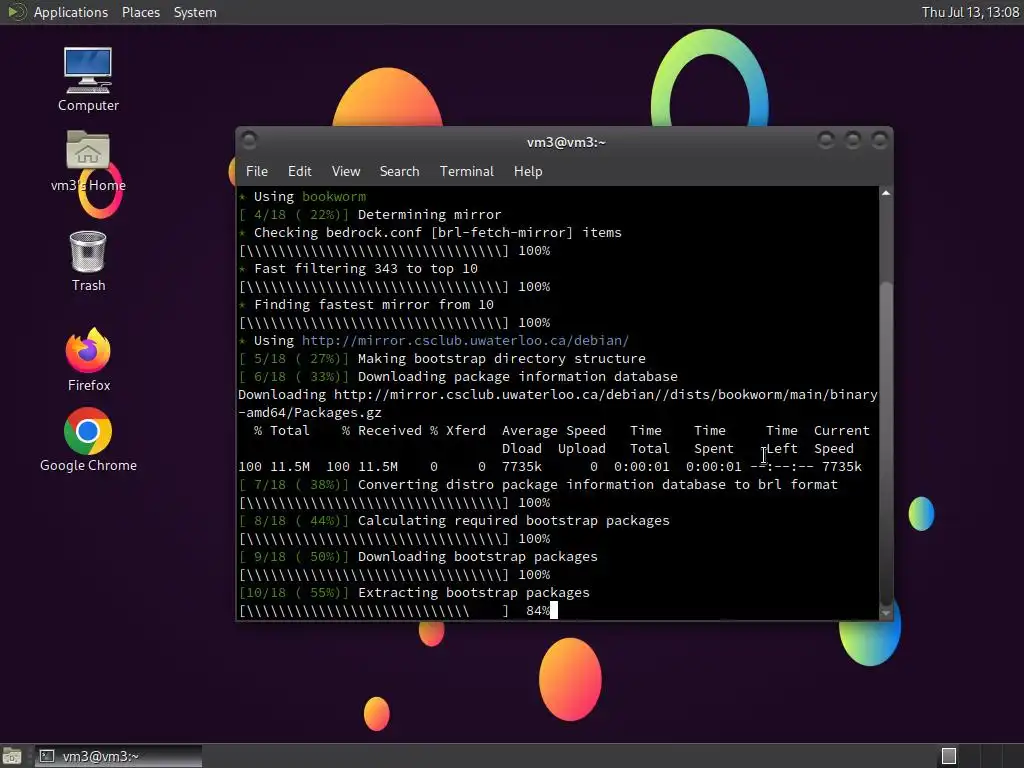Viewport: 1024px width, 768px height.
Task: Click '-amd64/Packages.gz' text in terminal
Action: [x=310, y=413]
